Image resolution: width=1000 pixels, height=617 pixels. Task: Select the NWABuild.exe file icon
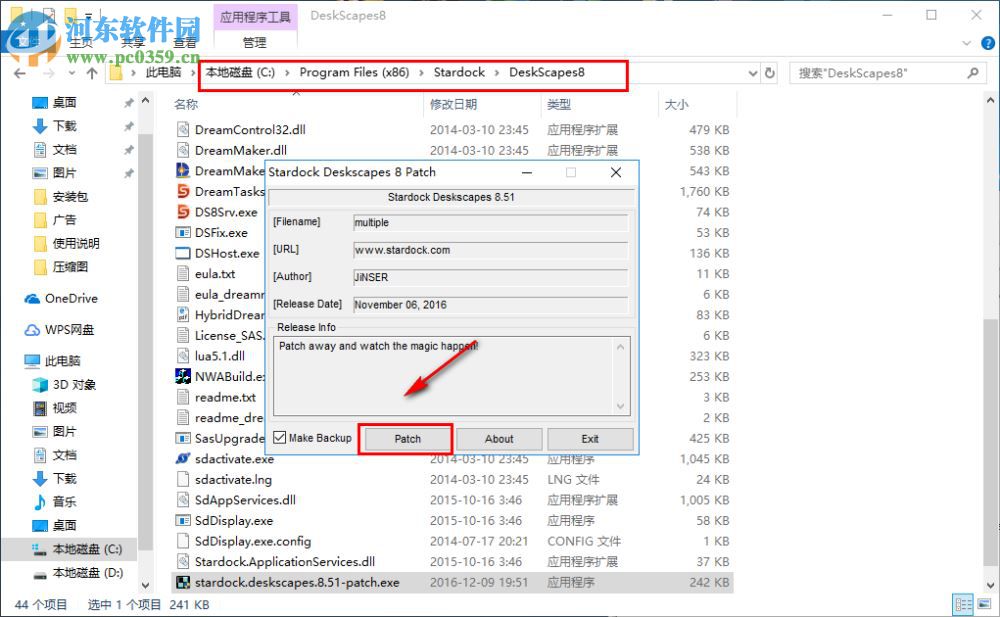click(183, 376)
